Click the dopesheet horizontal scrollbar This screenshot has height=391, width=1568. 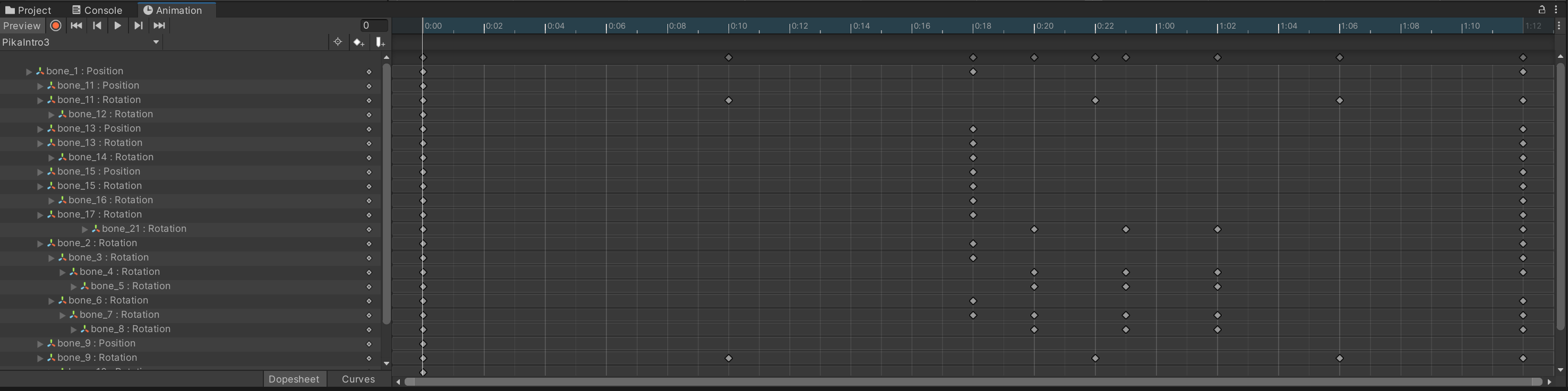[x=973, y=382]
